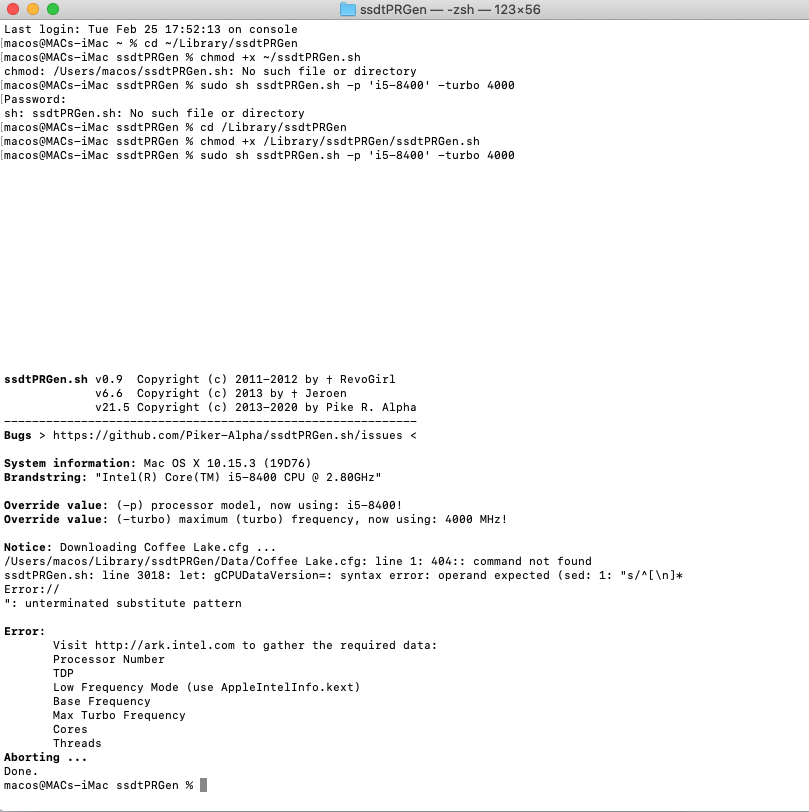Click the folder proxy icon in title bar
The height and width of the screenshot is (812, 809).
pyautogui.click(x=347, y=9)
